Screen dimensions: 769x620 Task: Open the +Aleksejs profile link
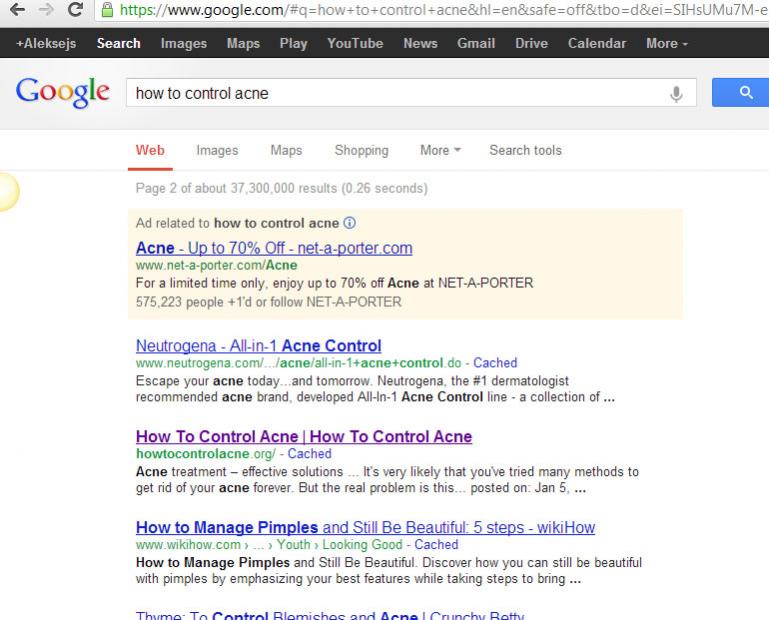[46, 43]
